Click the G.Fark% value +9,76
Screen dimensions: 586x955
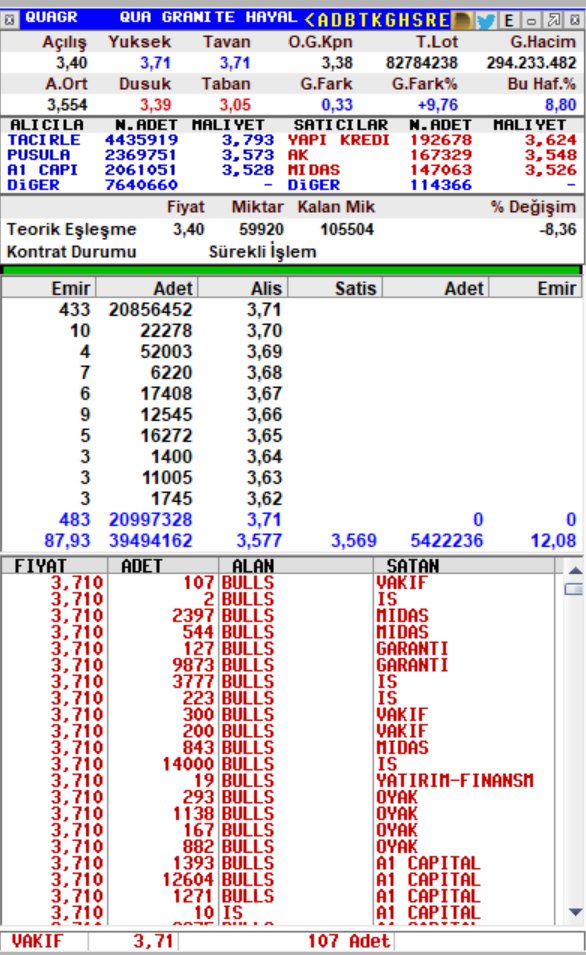click(437, 105)
